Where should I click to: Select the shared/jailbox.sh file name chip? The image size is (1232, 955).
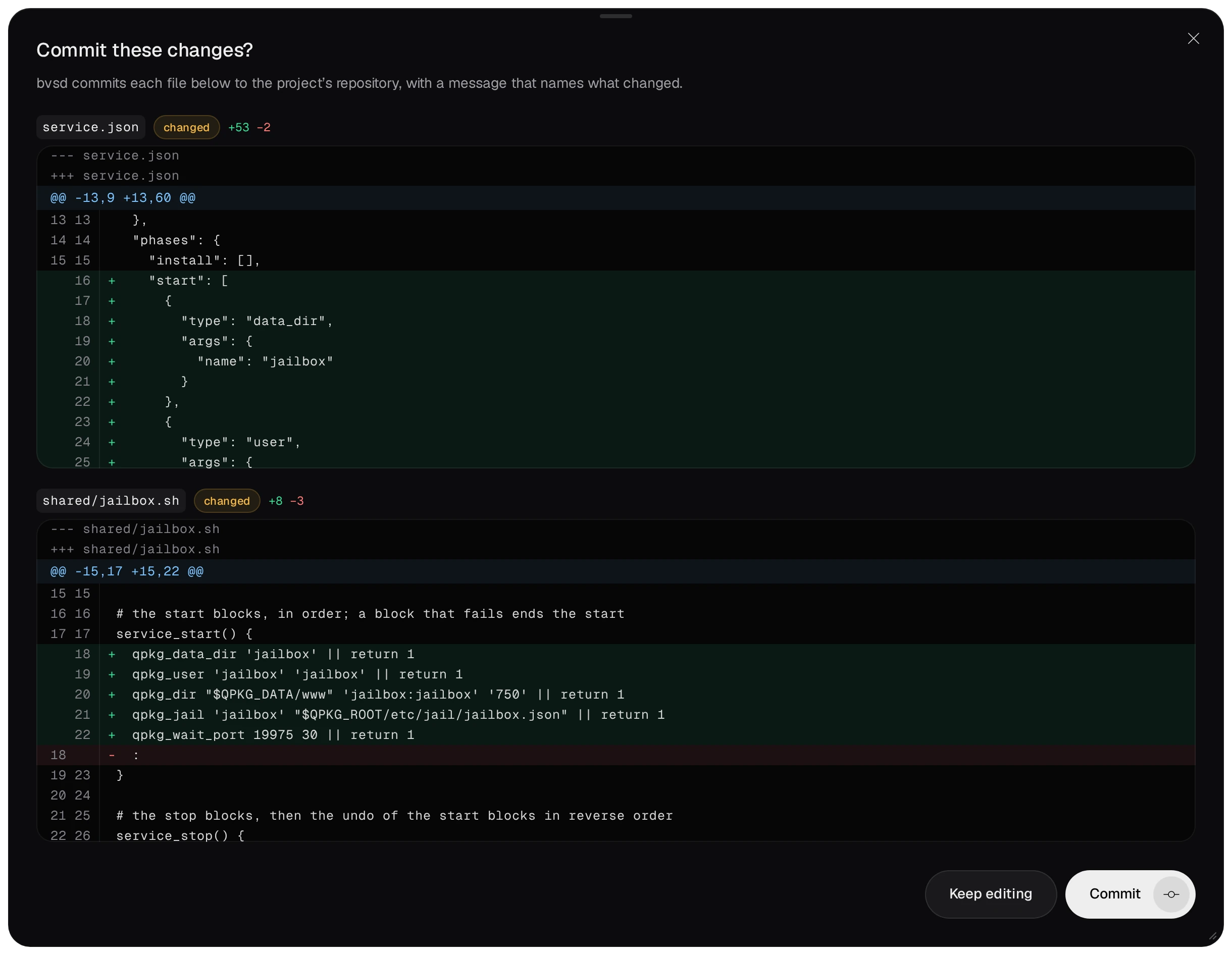pos(111,501)
